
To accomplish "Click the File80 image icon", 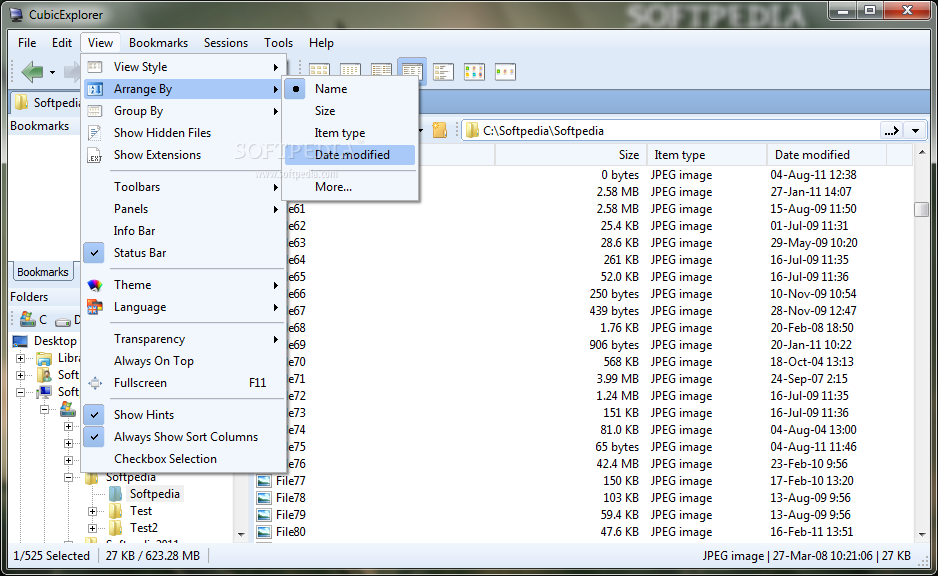I will click(x=264, y=532).
